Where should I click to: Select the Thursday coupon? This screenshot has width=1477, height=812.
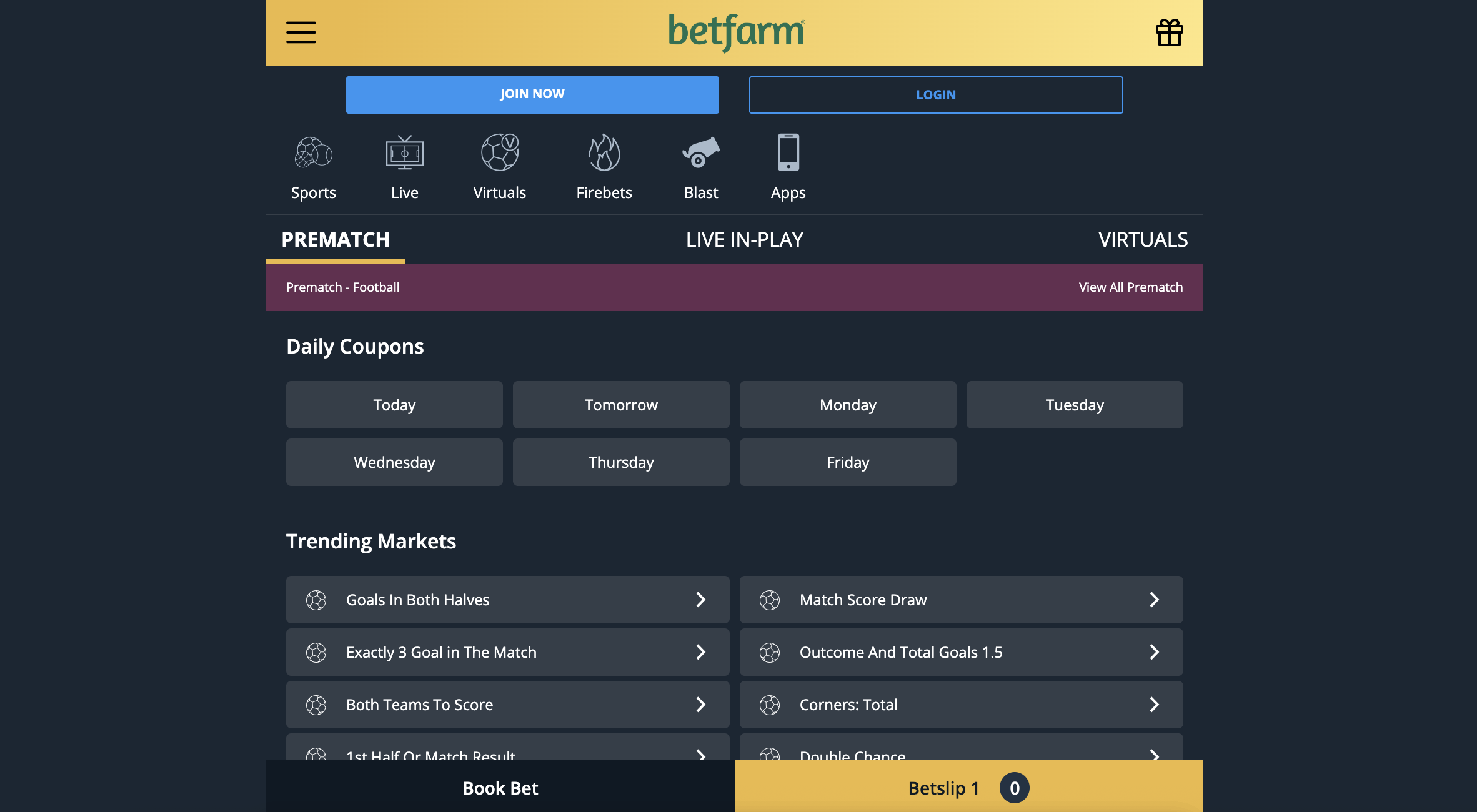621,462
